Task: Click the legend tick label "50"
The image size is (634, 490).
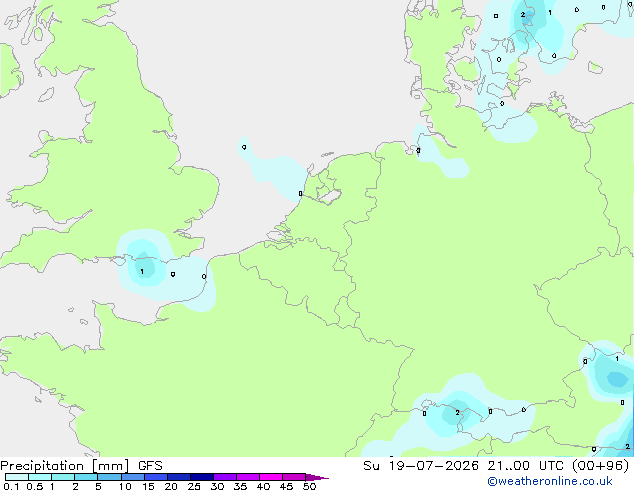Action: point(309,486)
